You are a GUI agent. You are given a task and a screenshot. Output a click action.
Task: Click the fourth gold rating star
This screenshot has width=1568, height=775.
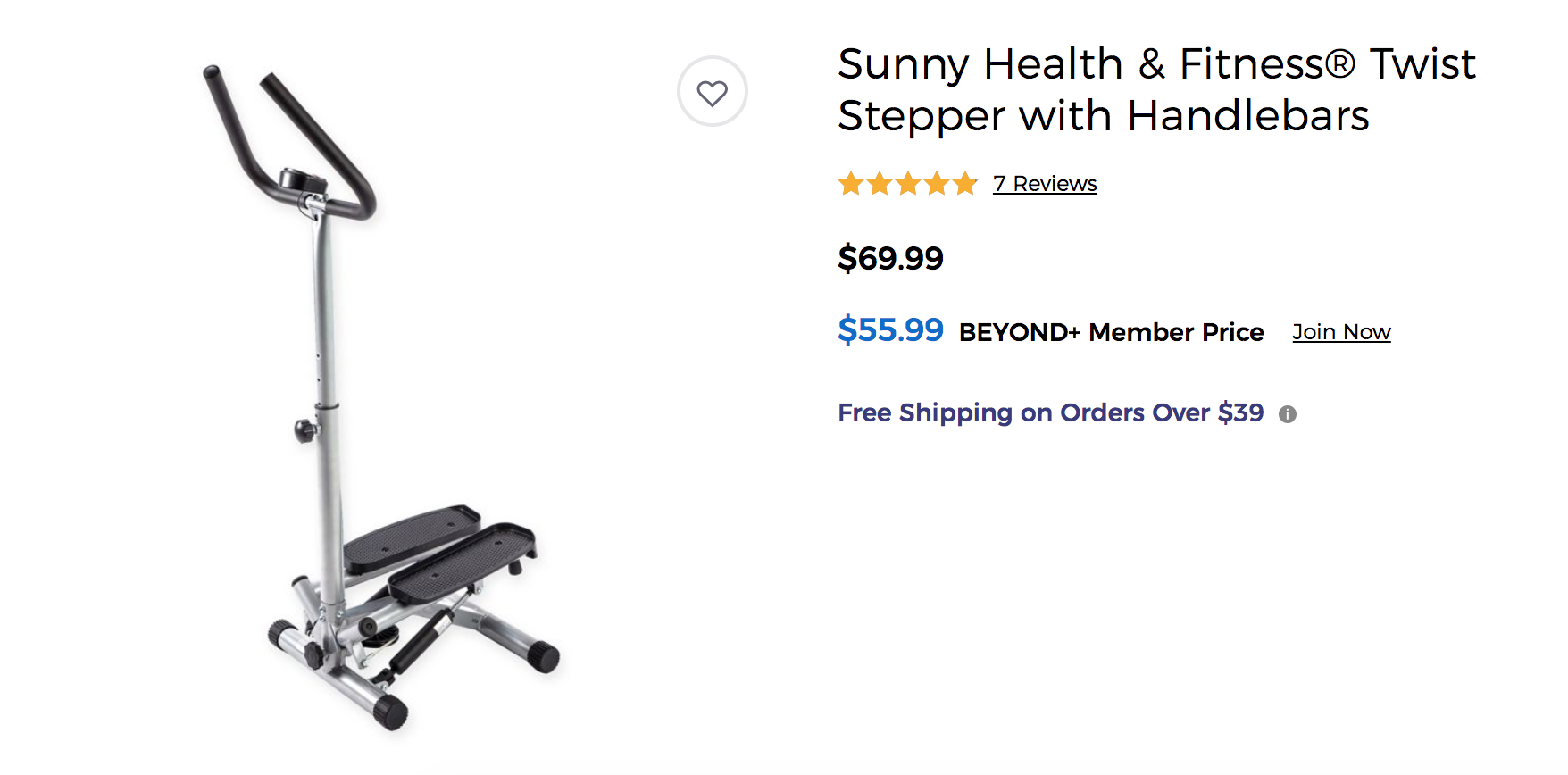pyautogui.click(x=937, y=184)
